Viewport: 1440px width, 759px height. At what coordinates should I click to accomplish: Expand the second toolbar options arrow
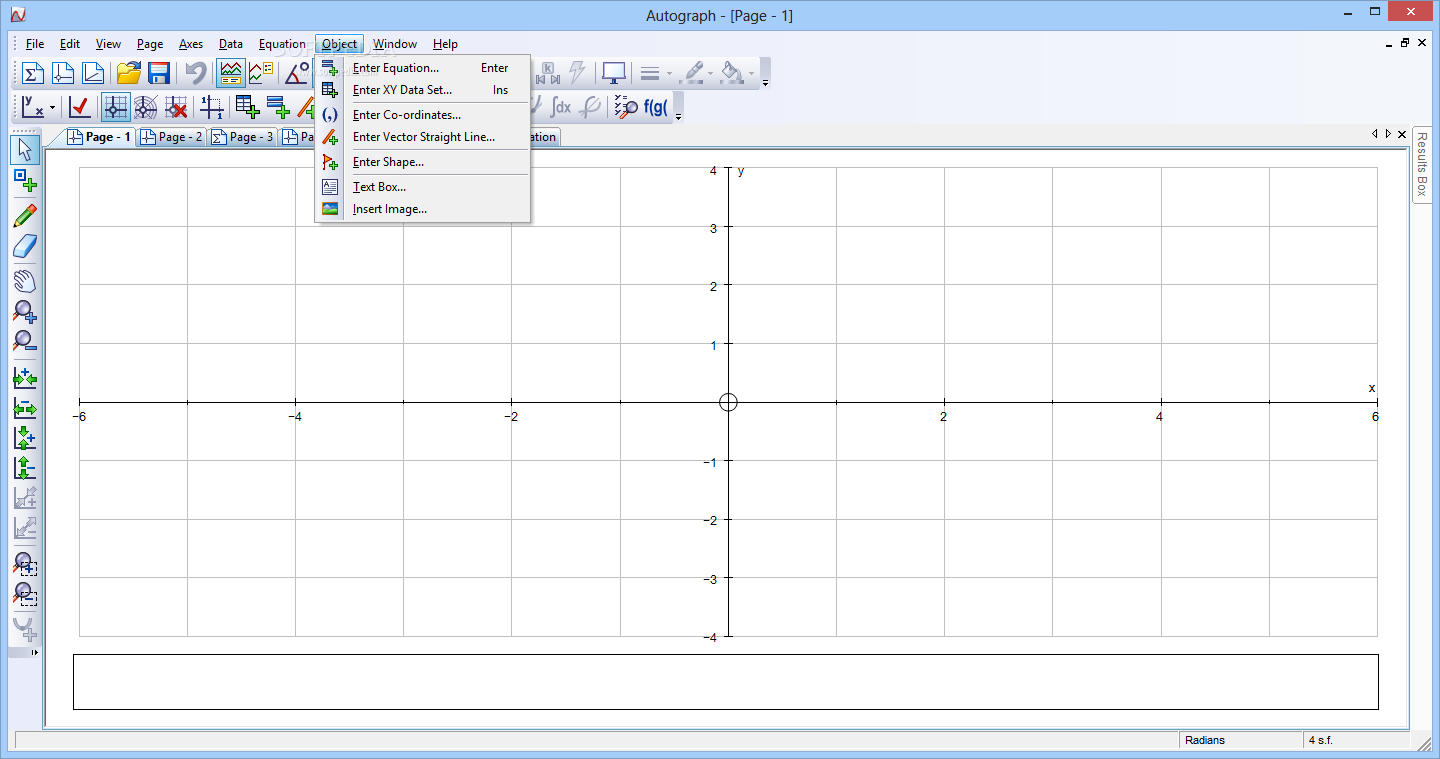(x=678, y=117)
